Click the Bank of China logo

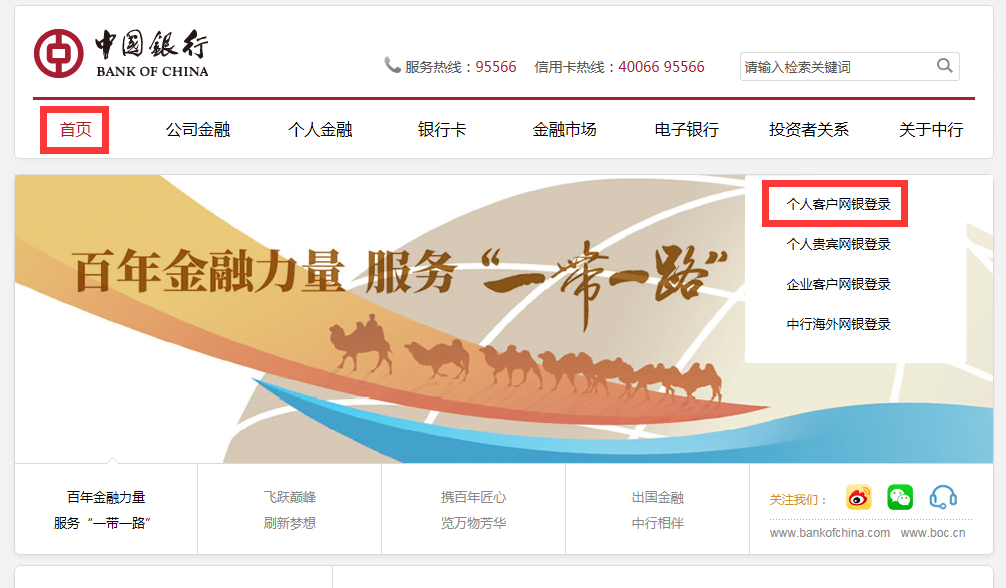[x=121, y=53]
